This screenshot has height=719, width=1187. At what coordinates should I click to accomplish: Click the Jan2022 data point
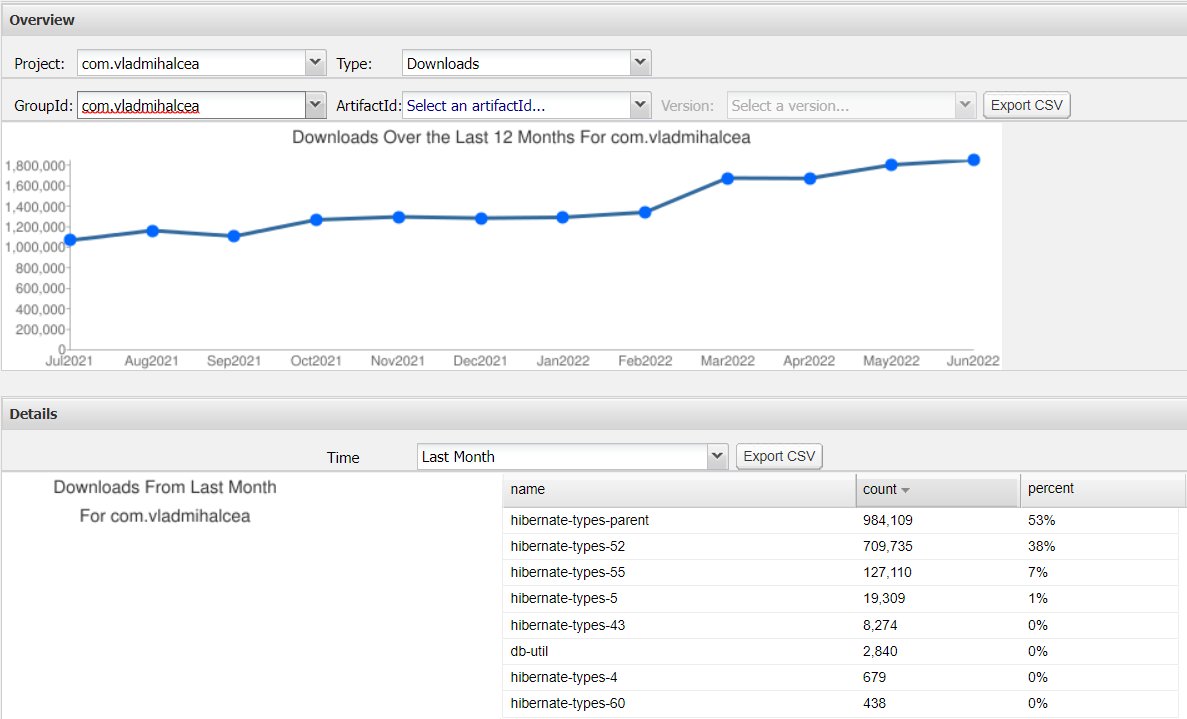tap(562, 217)
